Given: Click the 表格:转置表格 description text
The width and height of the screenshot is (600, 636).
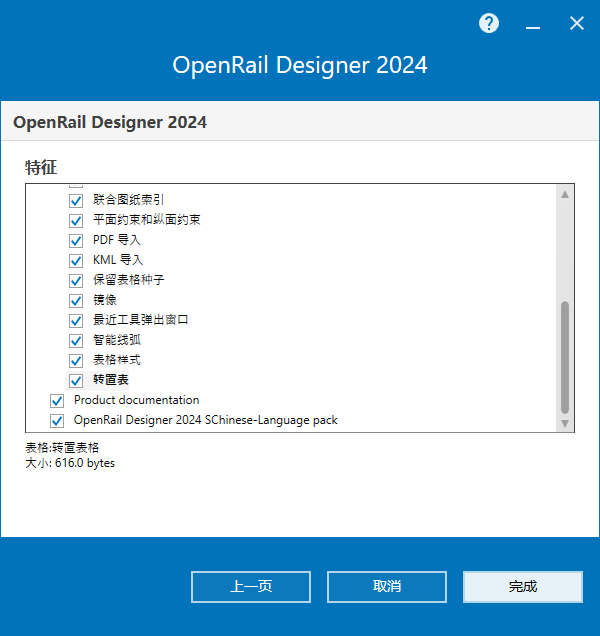Looking at the screenshot, I should coord(62,447).
